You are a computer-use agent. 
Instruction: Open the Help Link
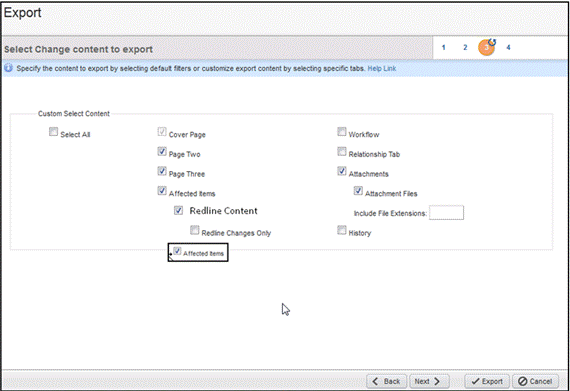(382, 68)
